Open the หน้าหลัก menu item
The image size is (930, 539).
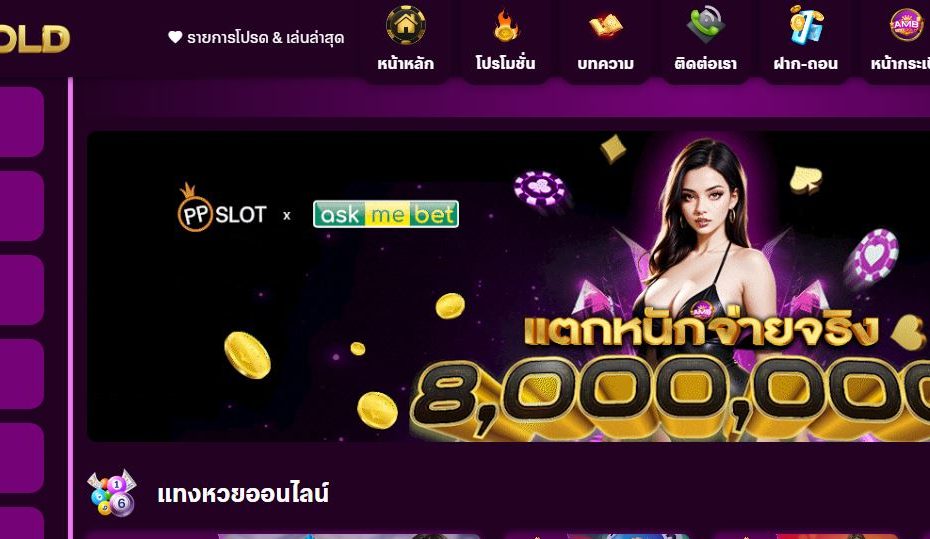tap(406, 63)
